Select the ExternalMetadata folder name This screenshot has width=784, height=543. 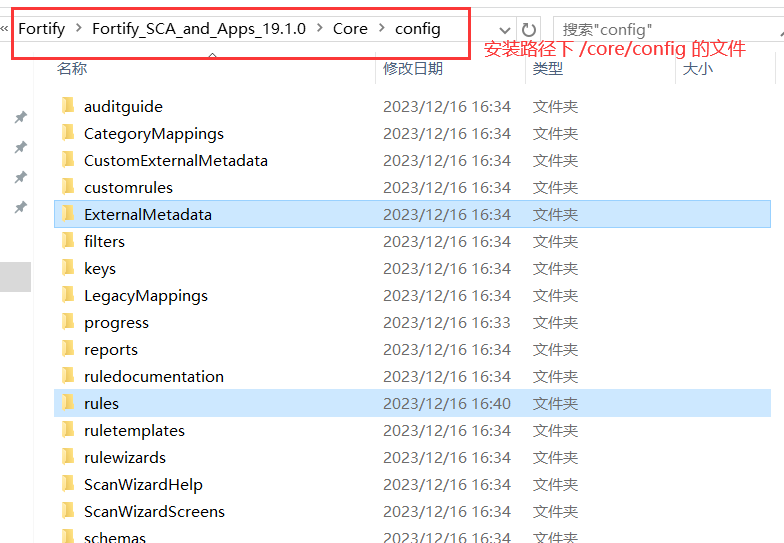148,214
